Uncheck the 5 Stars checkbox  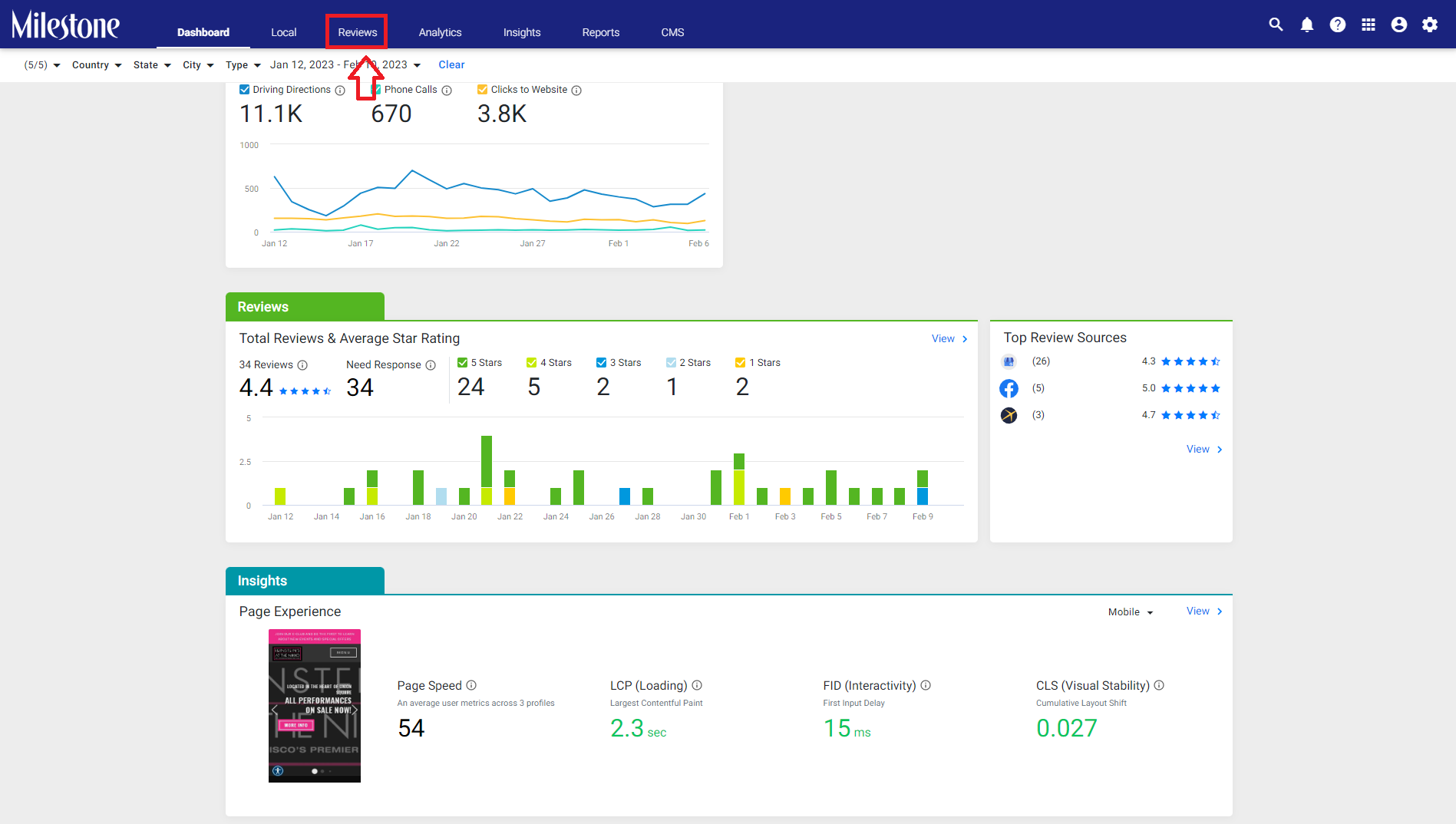[462, 362]
